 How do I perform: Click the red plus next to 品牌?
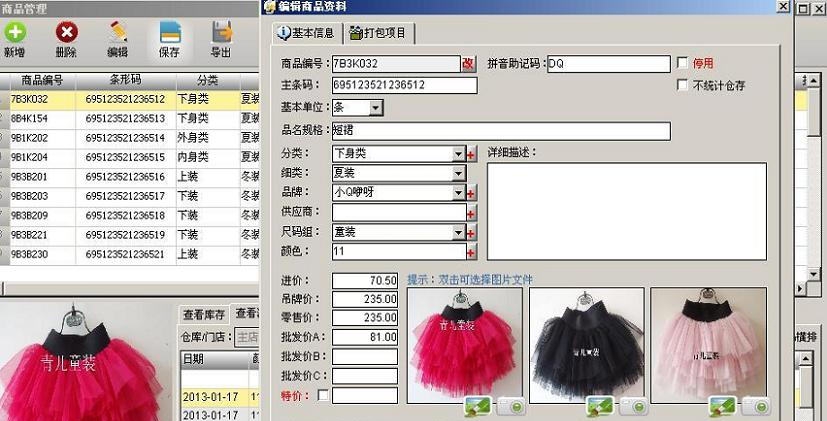471,193
